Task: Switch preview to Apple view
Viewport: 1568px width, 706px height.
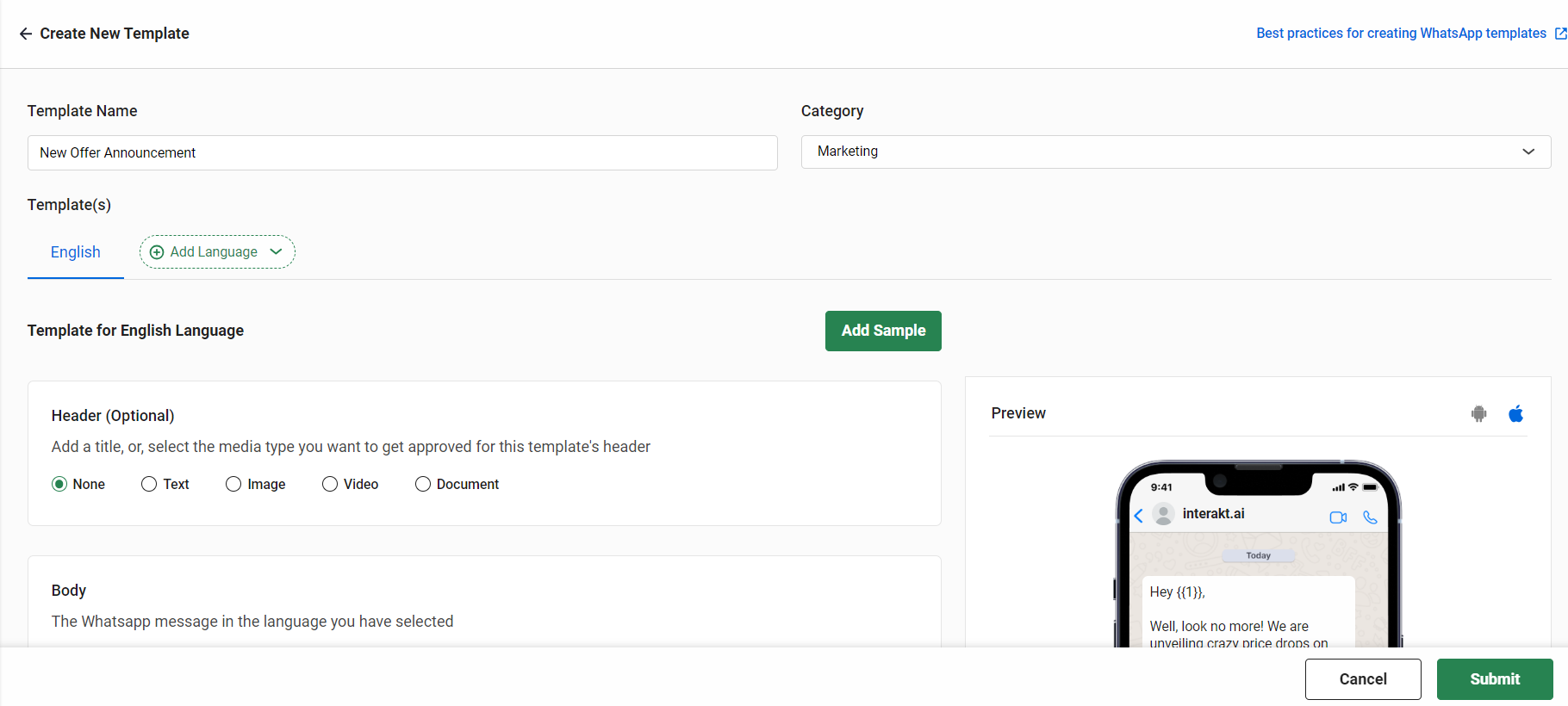Action: pos(1516,413)
